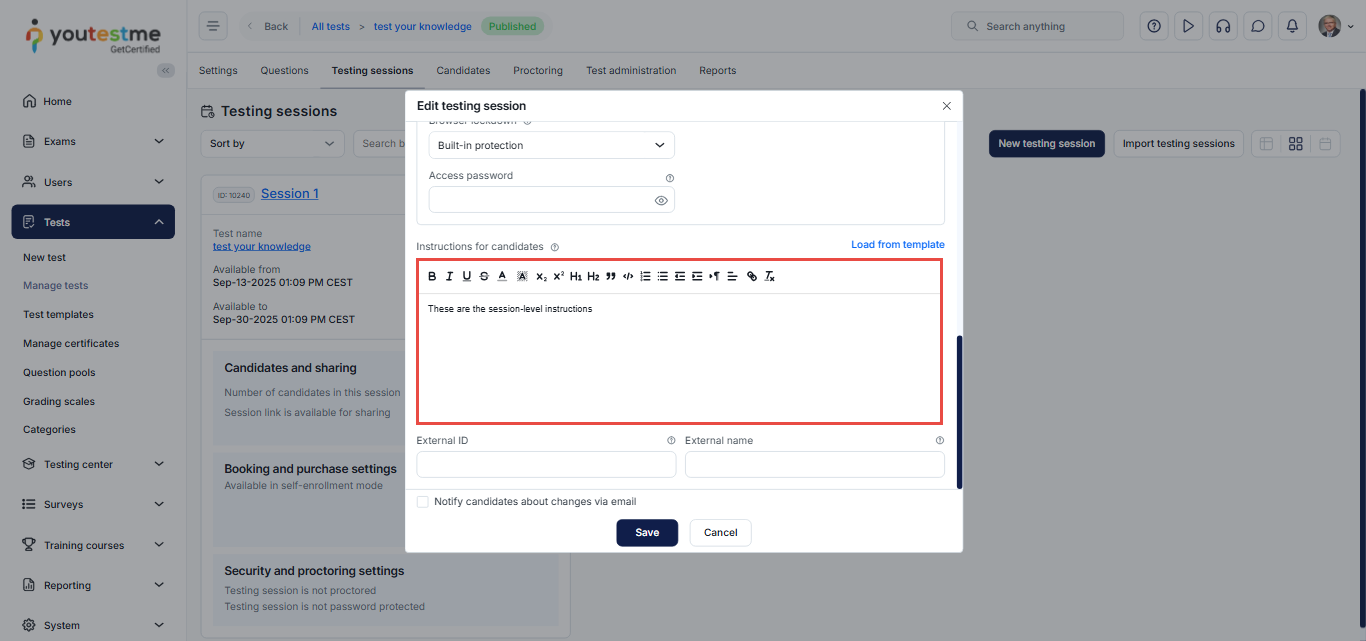Click the strikethrough formatting icon
This screenshot has width=1366, height=641.
coord(484,276)
